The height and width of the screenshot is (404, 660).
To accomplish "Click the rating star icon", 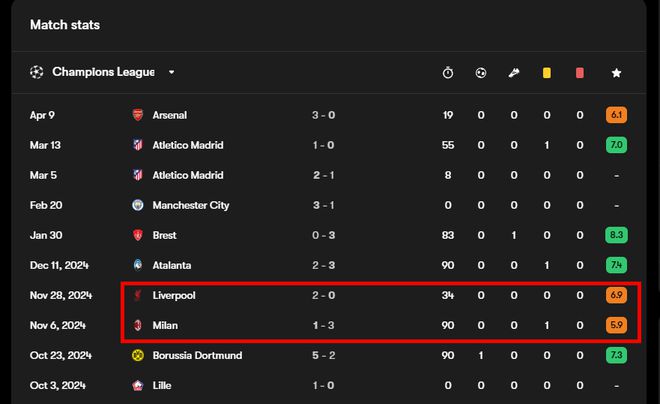I will [616, 73].
